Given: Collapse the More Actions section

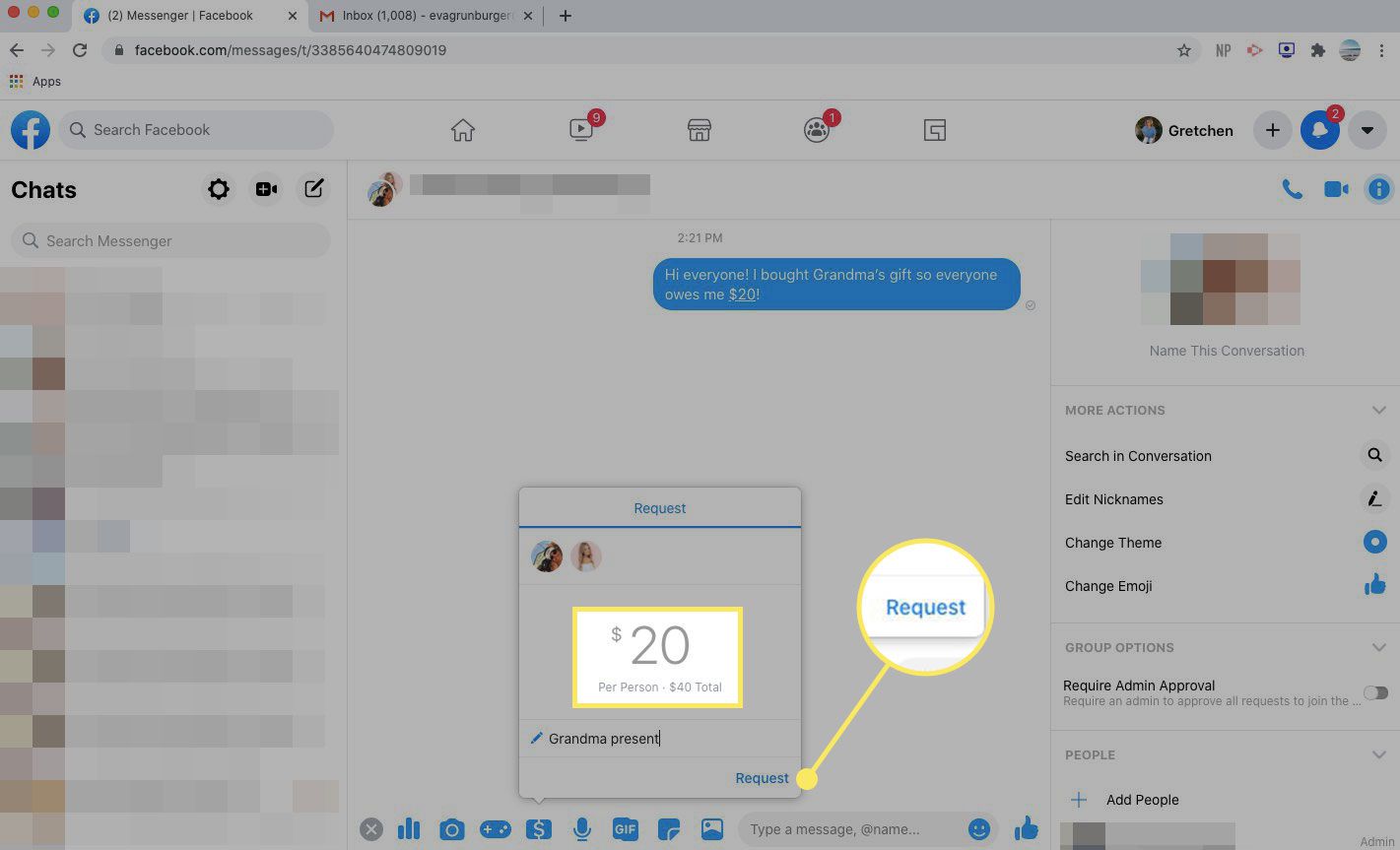Looking at the screenshot, I should coord(1378,410).
